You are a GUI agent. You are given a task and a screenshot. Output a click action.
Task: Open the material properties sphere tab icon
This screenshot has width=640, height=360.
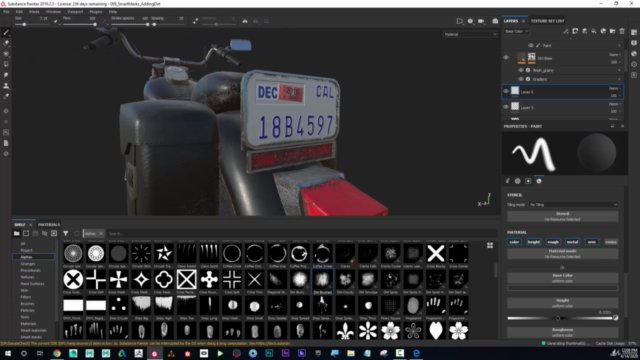[x=539, y=181]
